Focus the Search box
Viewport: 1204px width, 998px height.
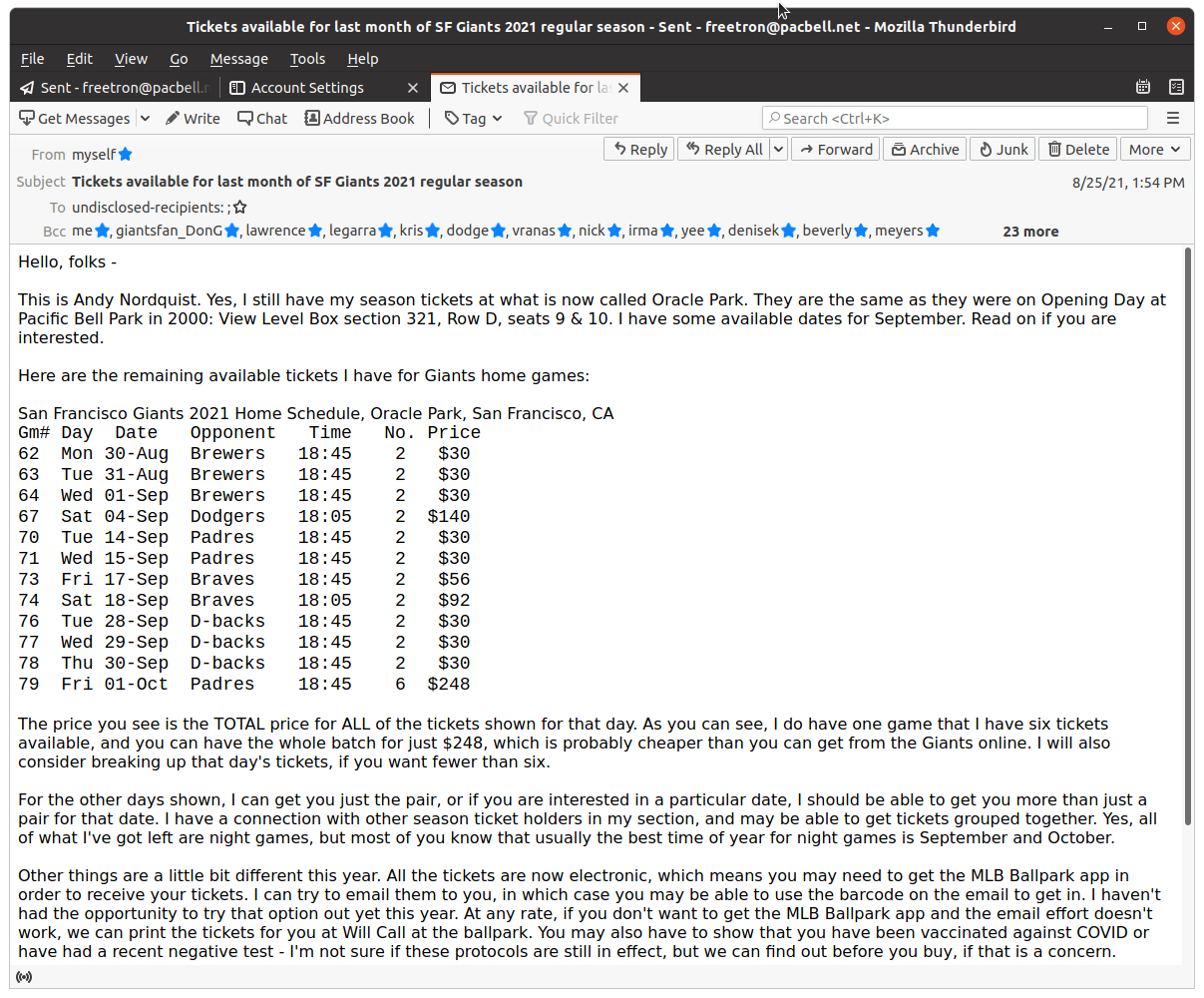click(x=956, y=119)
